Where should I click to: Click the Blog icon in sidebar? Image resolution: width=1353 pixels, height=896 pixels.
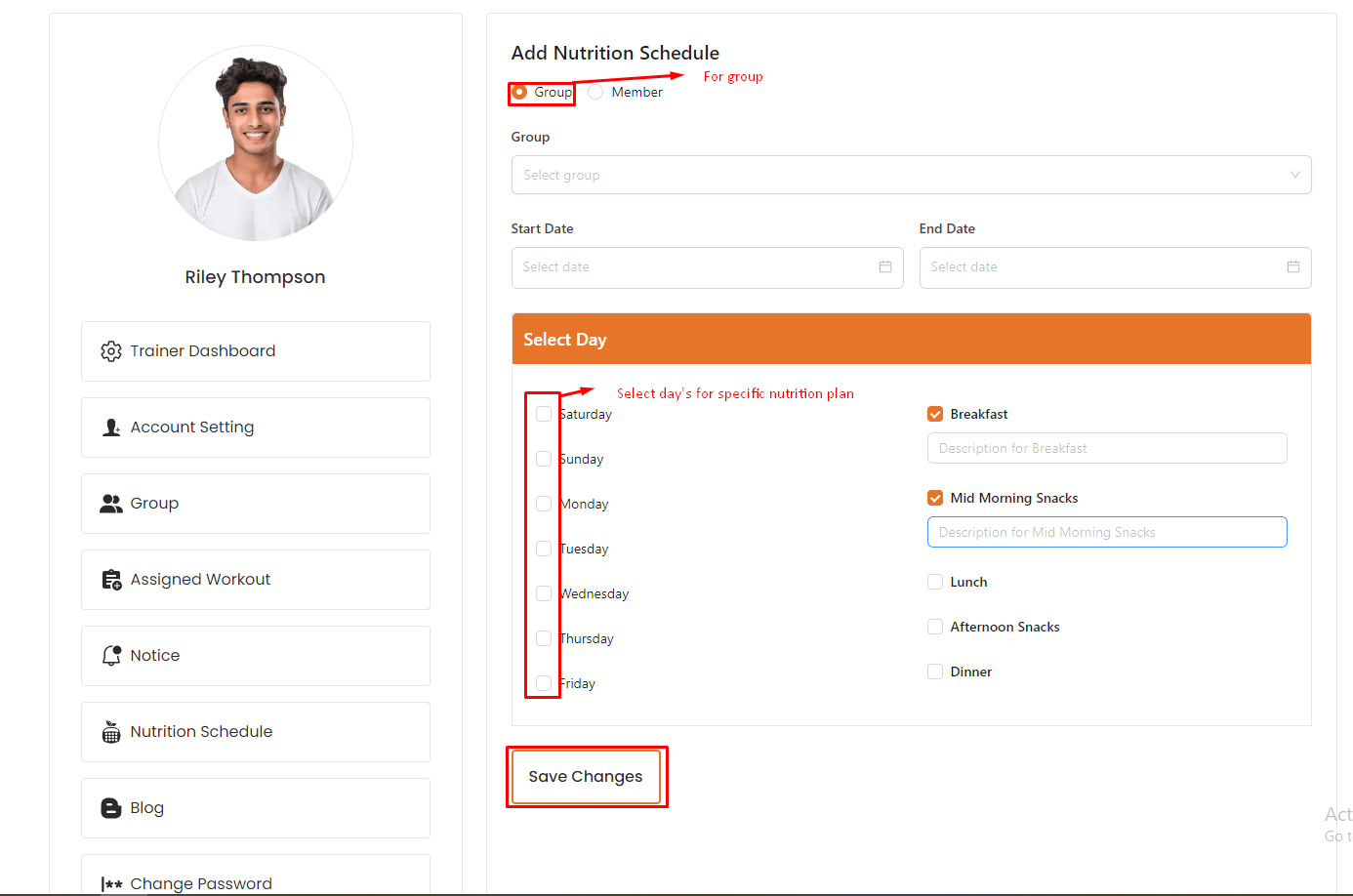click(x=111, y=808)
